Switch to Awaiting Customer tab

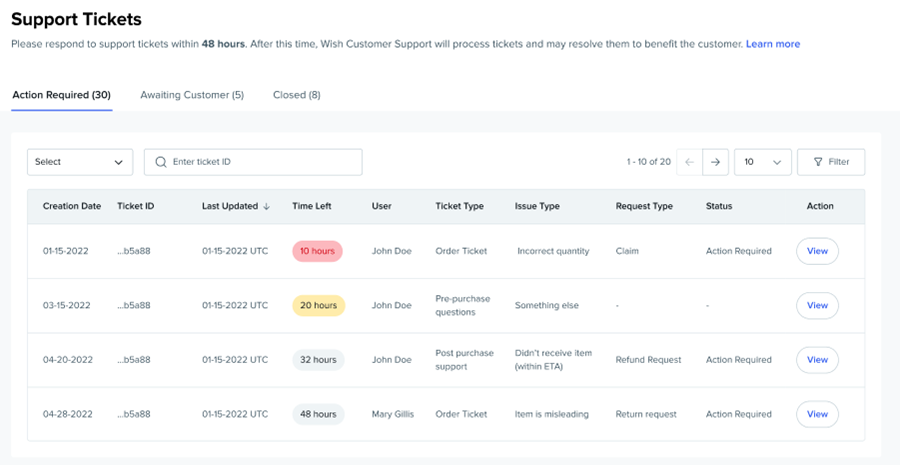point(191,95)
